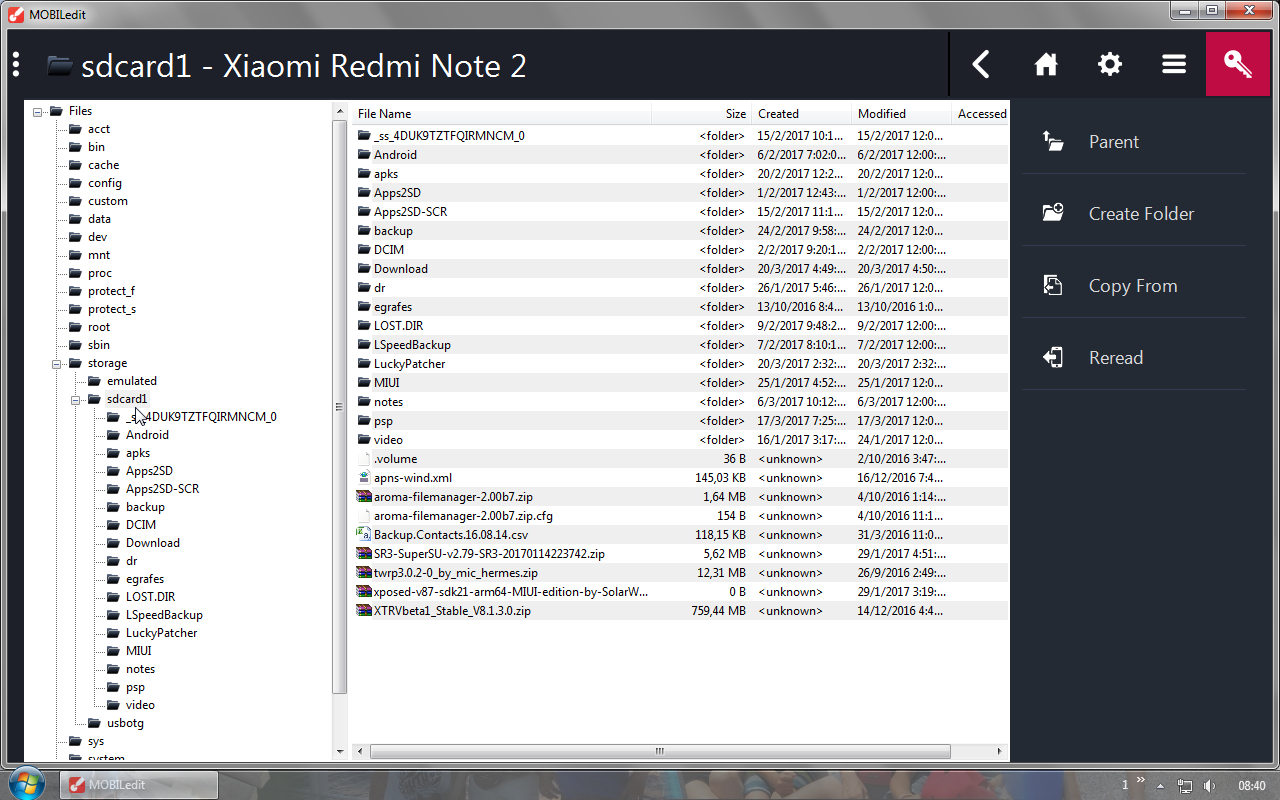Go to the Home screen icon
Image resolution: width=1280 pixels, height=800 pixels.
[x=1046, y=65]
